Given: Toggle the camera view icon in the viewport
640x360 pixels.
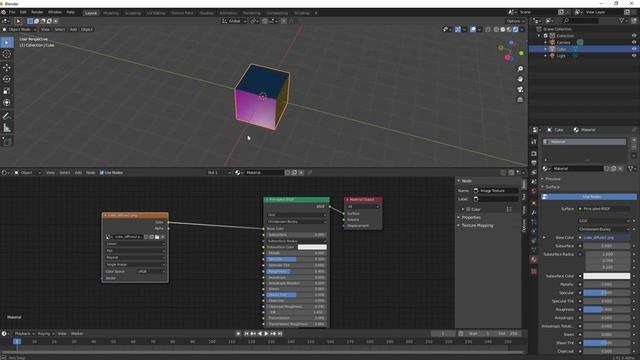Looking at the screenshot, I should [x=520, y=89].
